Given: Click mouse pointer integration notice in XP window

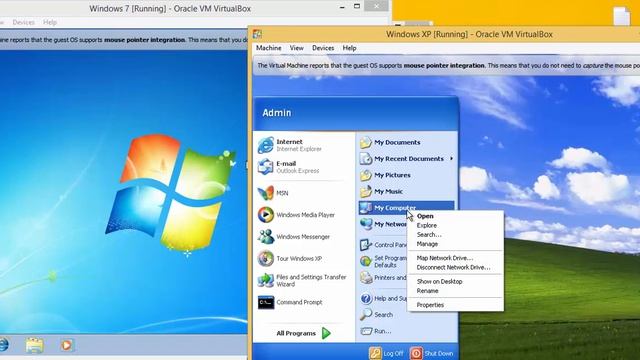Looking at the screenshot, I should point(446,65).
